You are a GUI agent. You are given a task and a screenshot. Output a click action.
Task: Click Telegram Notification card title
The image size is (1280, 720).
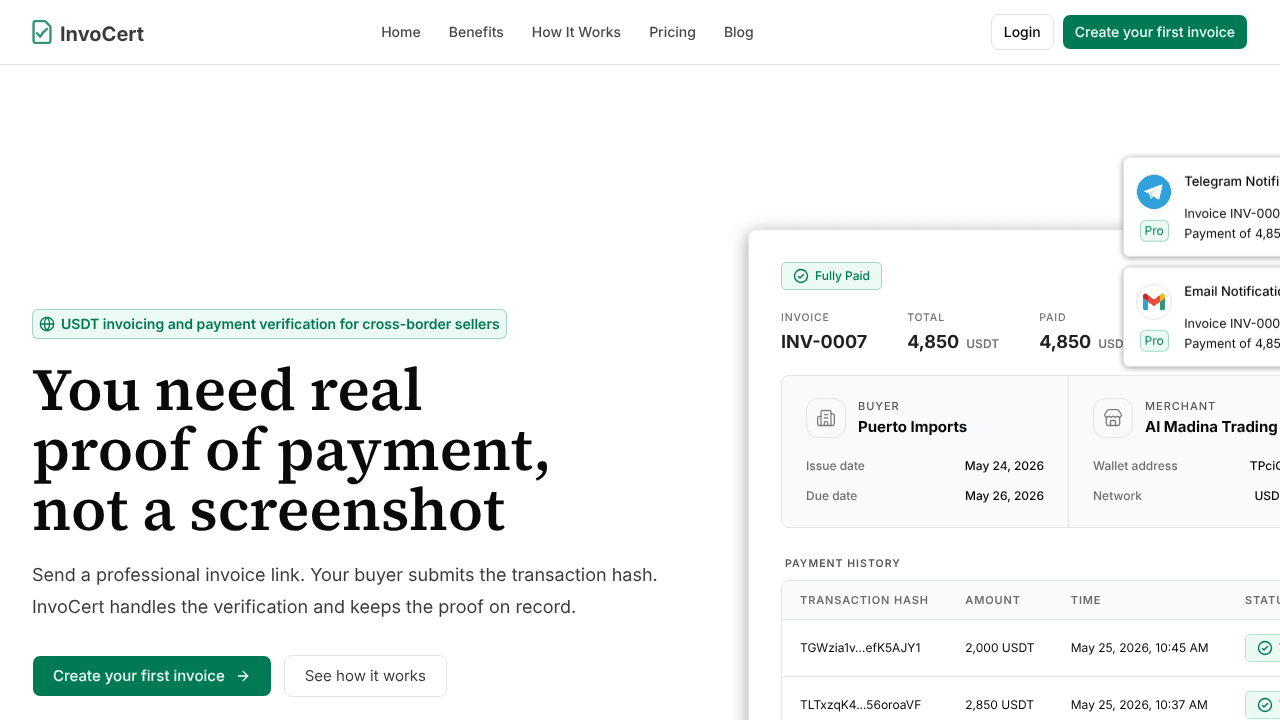[1231, 182]
